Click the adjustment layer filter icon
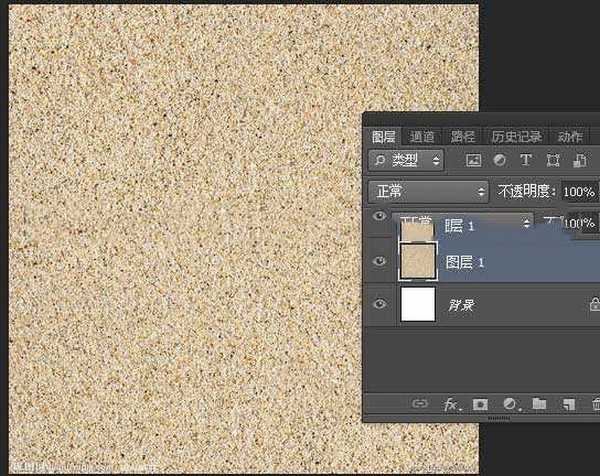 coord(499,160)
